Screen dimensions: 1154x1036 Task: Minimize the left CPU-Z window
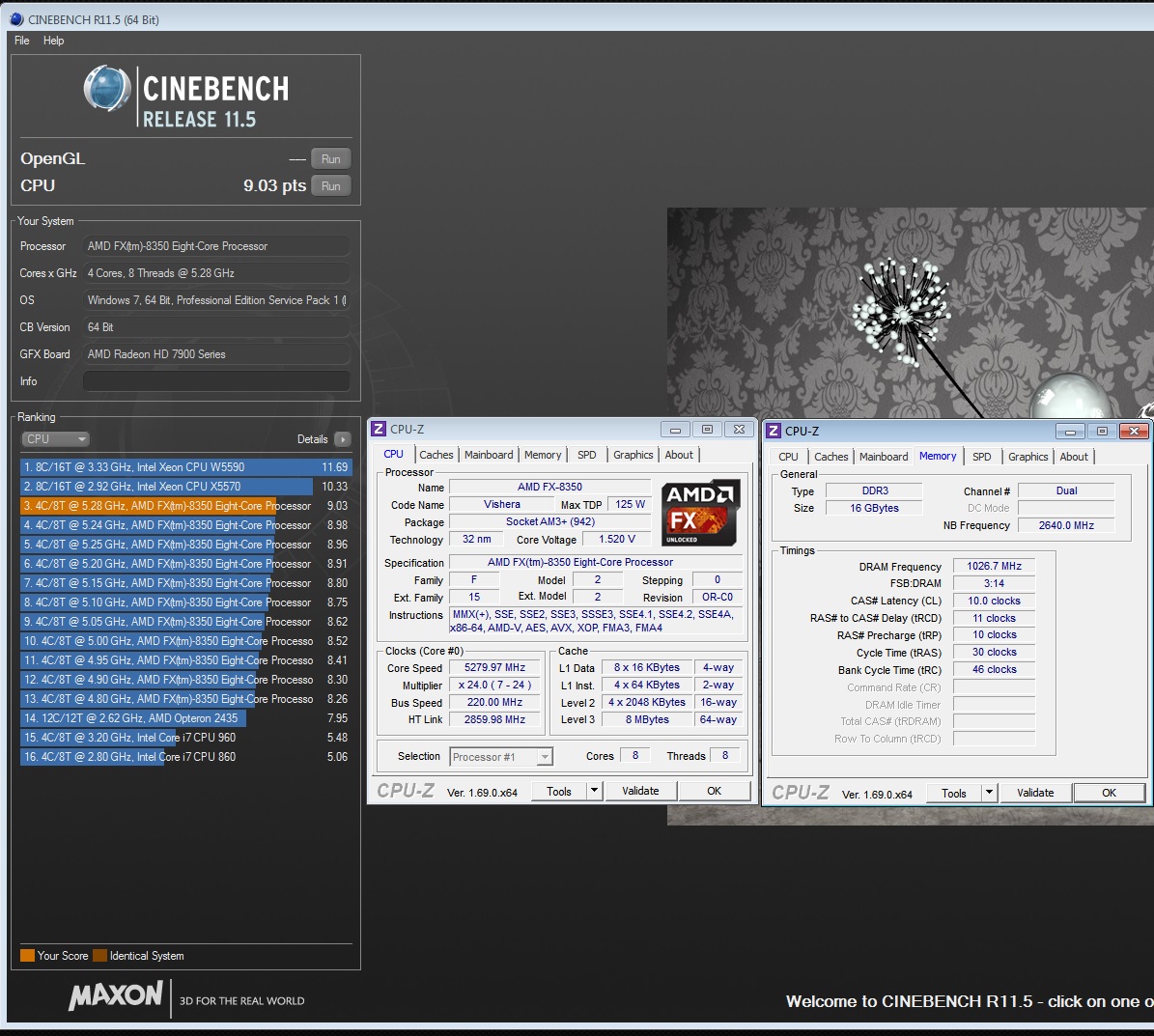(x=675, y=429)
